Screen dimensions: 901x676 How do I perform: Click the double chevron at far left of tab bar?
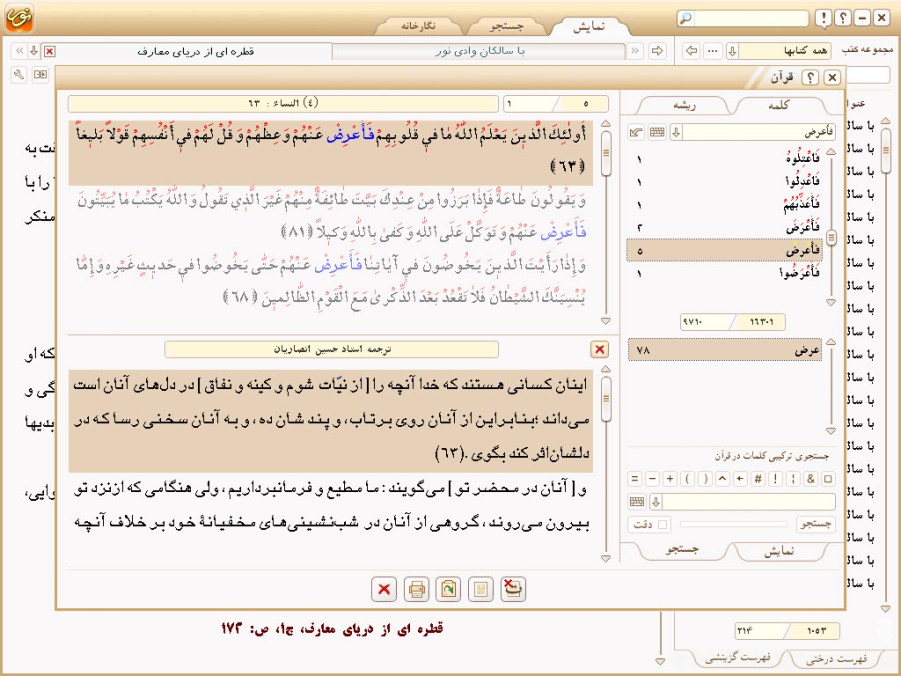click(20, 51)
